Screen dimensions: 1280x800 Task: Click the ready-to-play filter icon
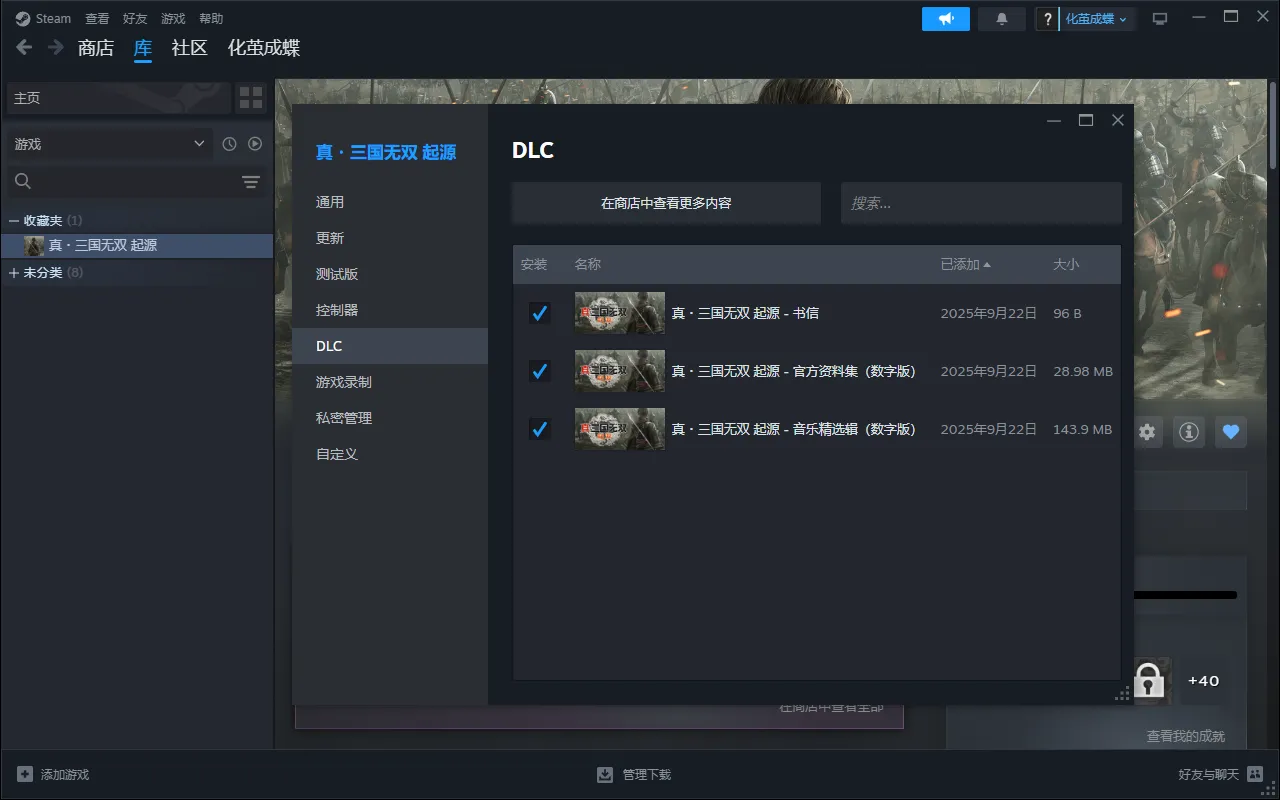pyautogui.click(x=255, y=144)
